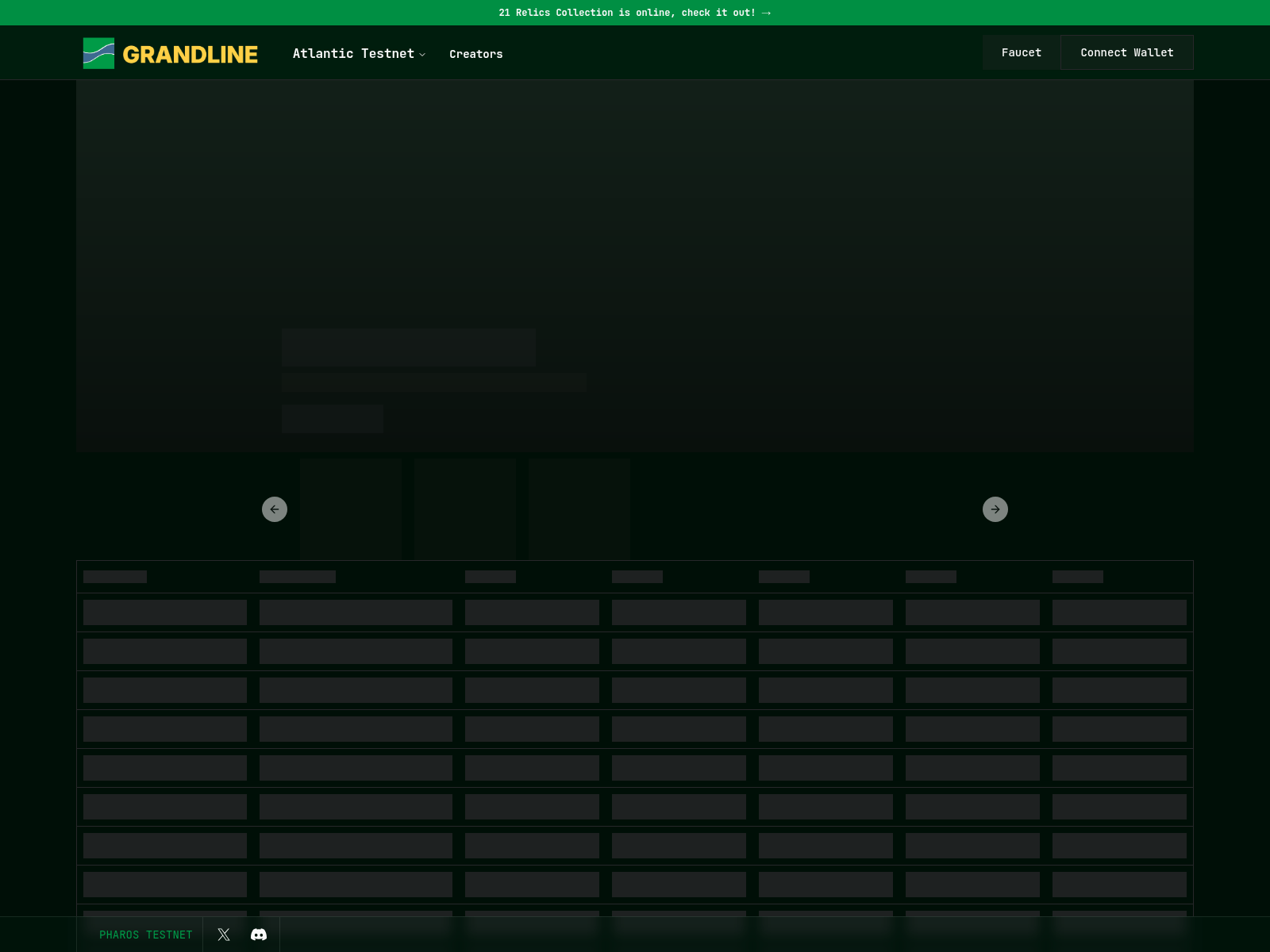Click the GRANDLINE logo
The width and height of the screenshot is (1270, 952).
[x=169, y=53]
